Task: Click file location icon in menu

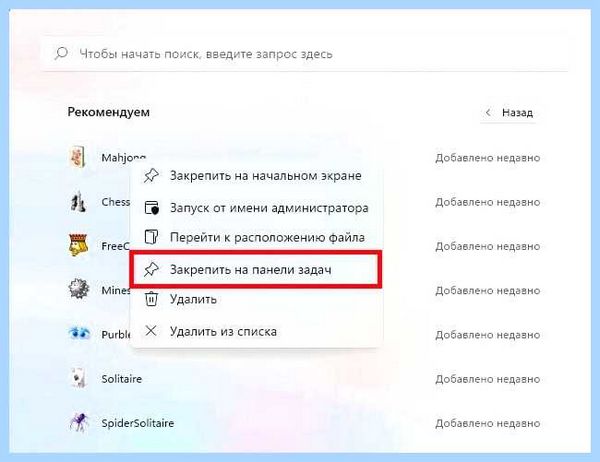Action: pos(151,237)
